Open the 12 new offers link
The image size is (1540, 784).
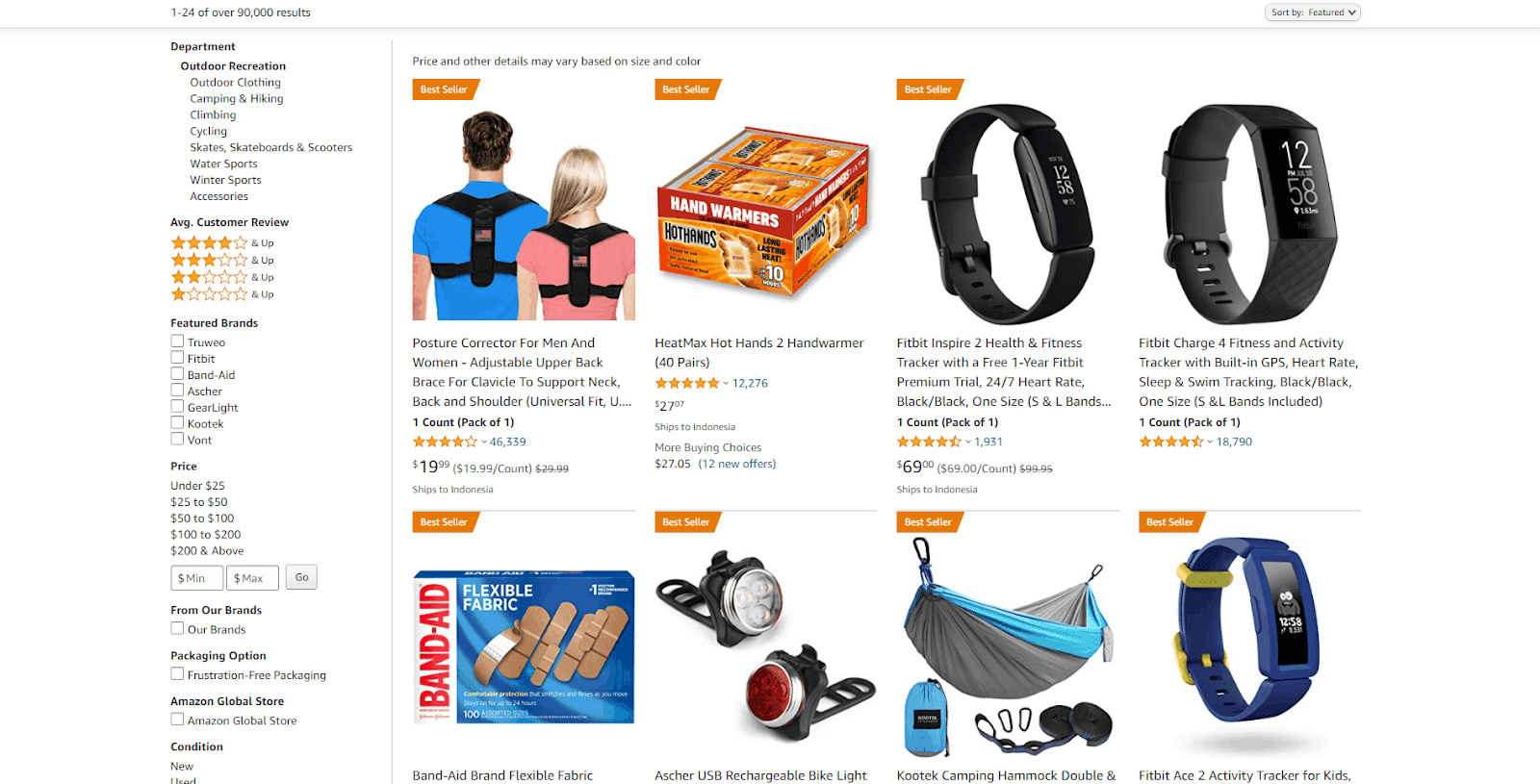point(737,464)
